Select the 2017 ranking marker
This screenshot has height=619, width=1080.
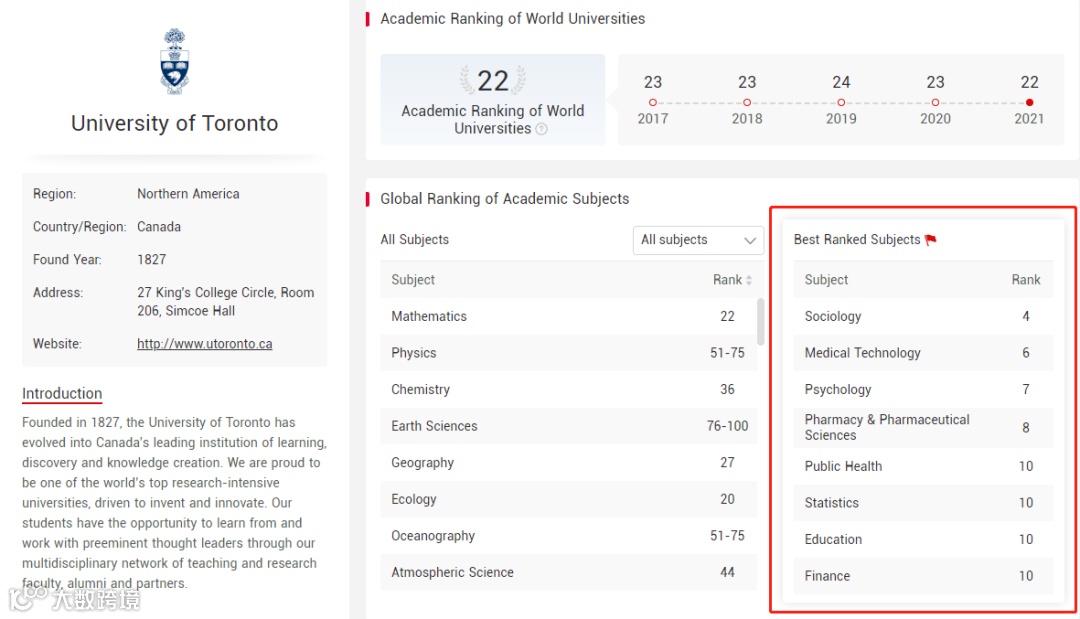pos(652,103)
